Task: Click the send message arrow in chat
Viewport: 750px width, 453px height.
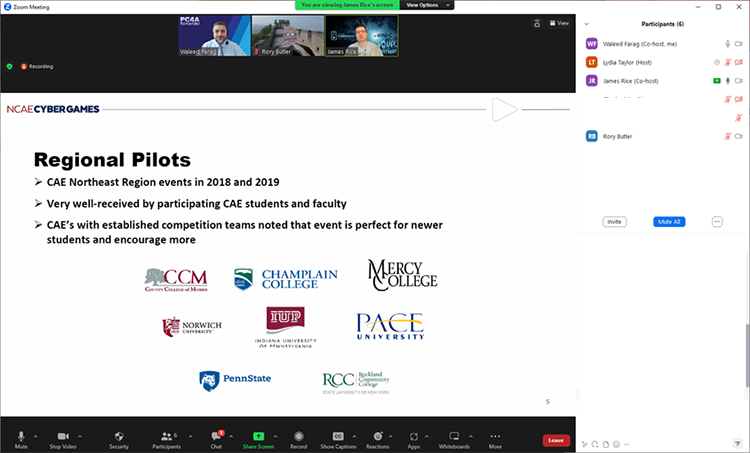Action: coord(737,444)
